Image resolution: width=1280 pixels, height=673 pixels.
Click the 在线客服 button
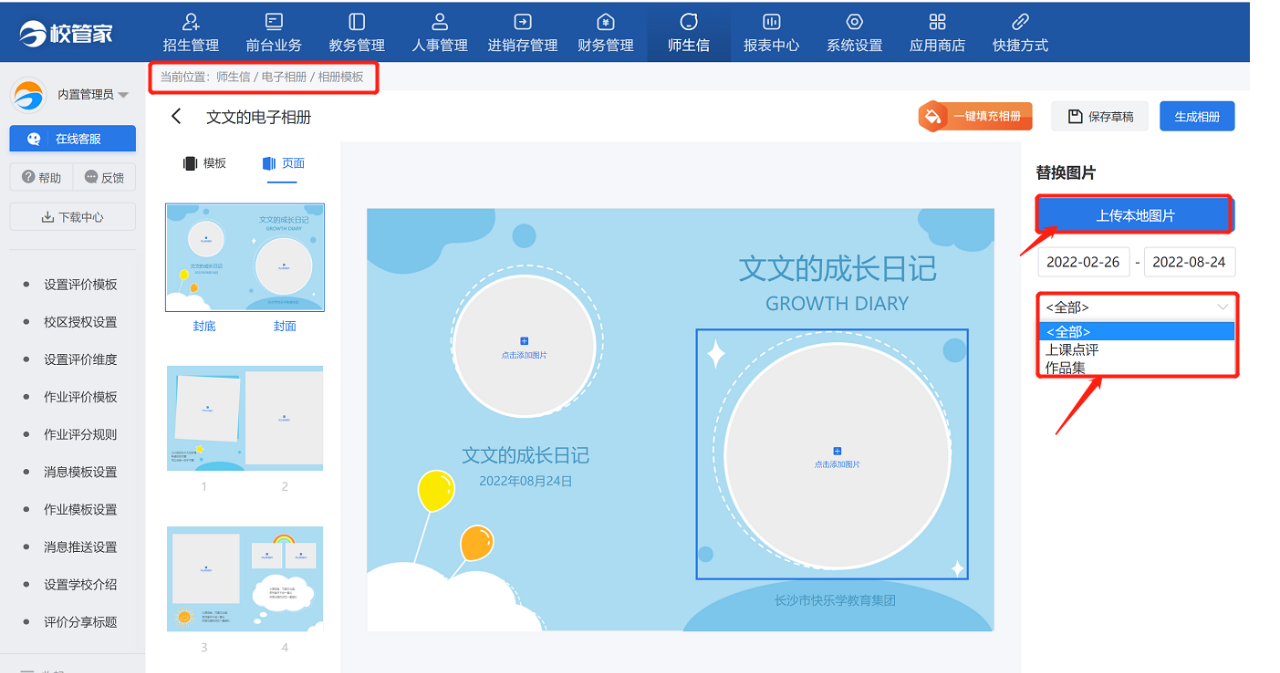click(71, 139)
